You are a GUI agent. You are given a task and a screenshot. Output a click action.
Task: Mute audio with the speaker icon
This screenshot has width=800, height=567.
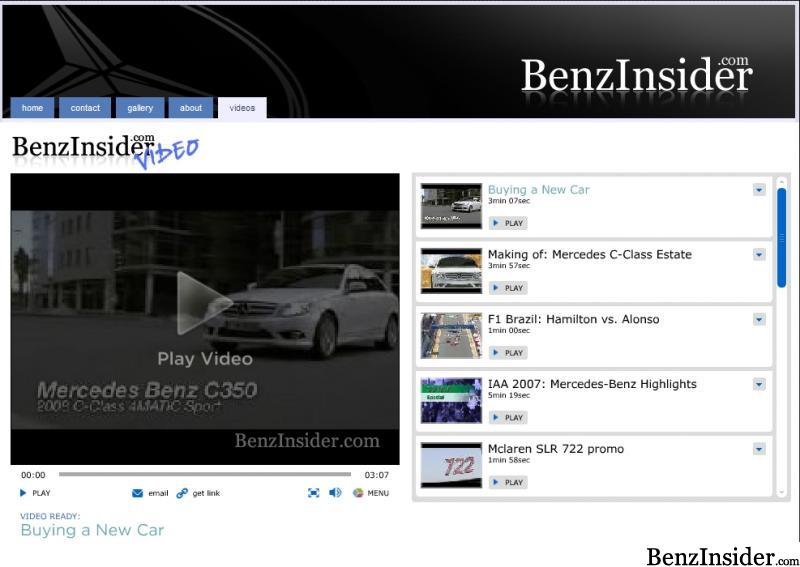335,492
